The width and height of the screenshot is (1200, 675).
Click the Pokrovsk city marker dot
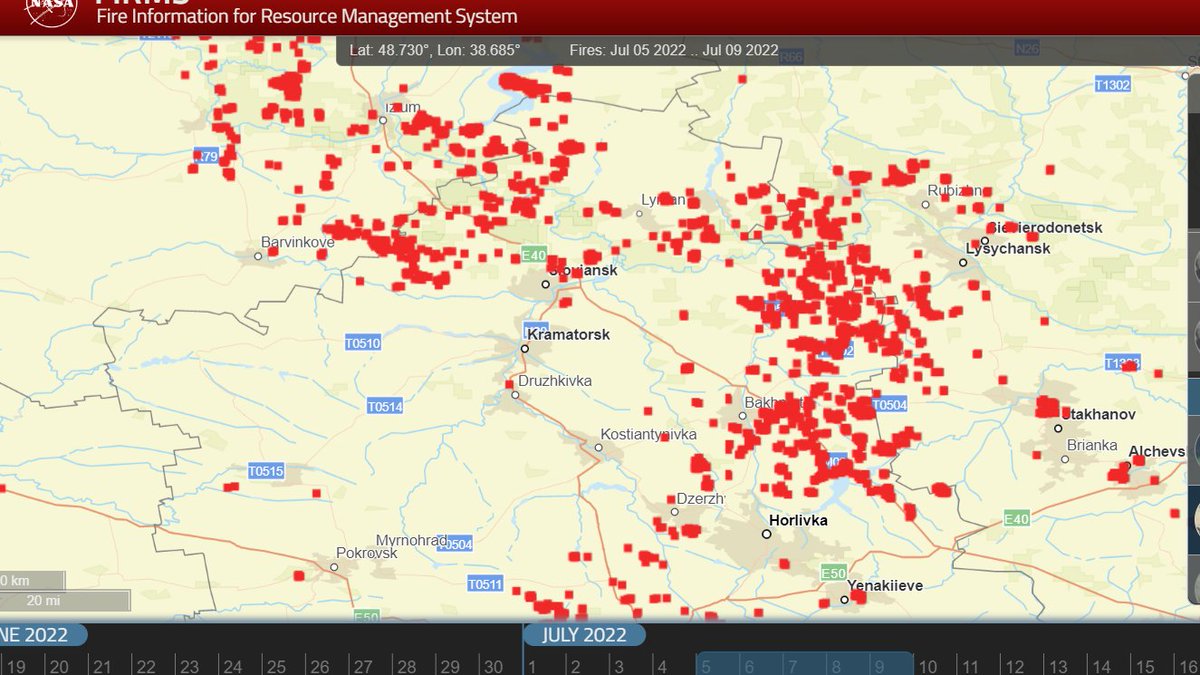(334, 567)
